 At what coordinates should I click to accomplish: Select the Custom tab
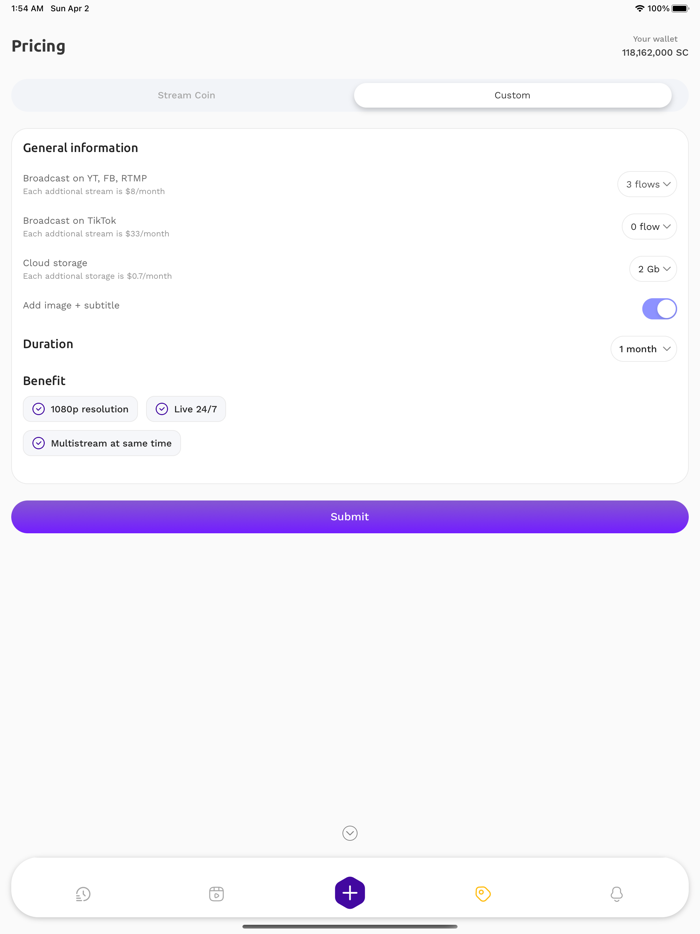(512, 95)
